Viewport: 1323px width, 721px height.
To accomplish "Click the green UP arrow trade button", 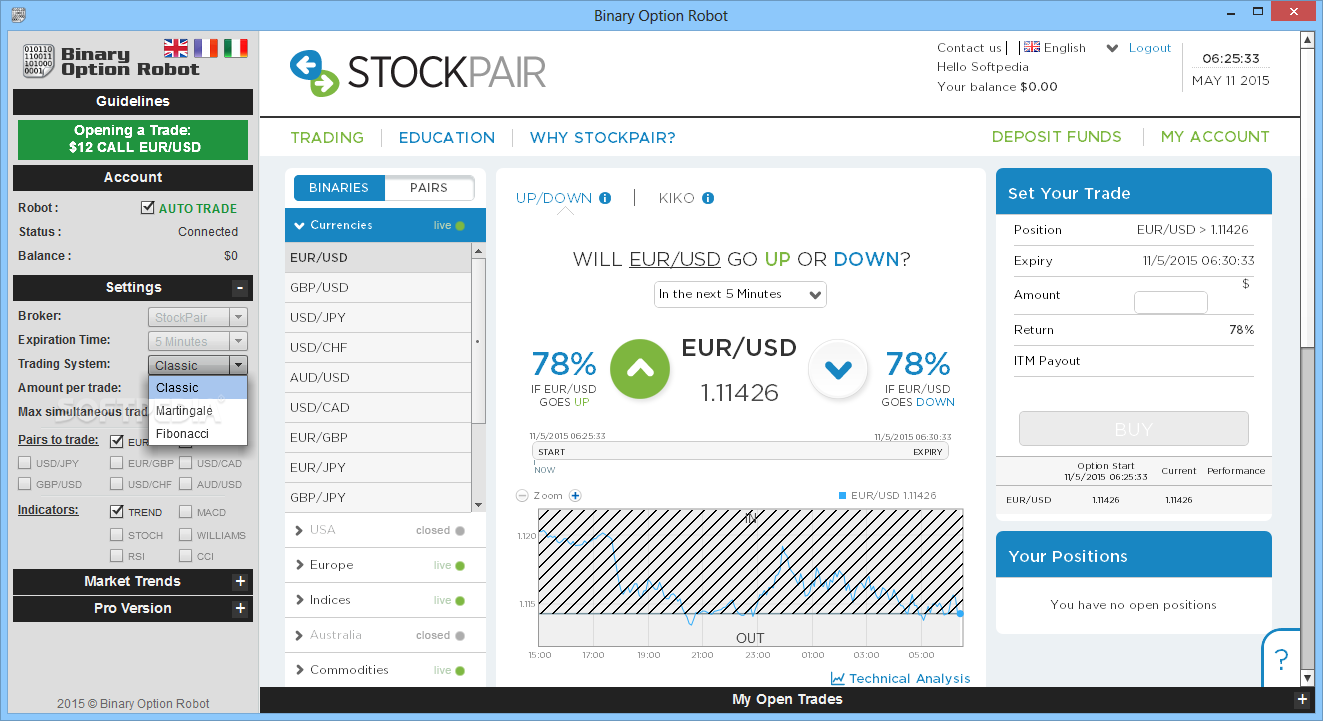I will [x=640, y=369].
